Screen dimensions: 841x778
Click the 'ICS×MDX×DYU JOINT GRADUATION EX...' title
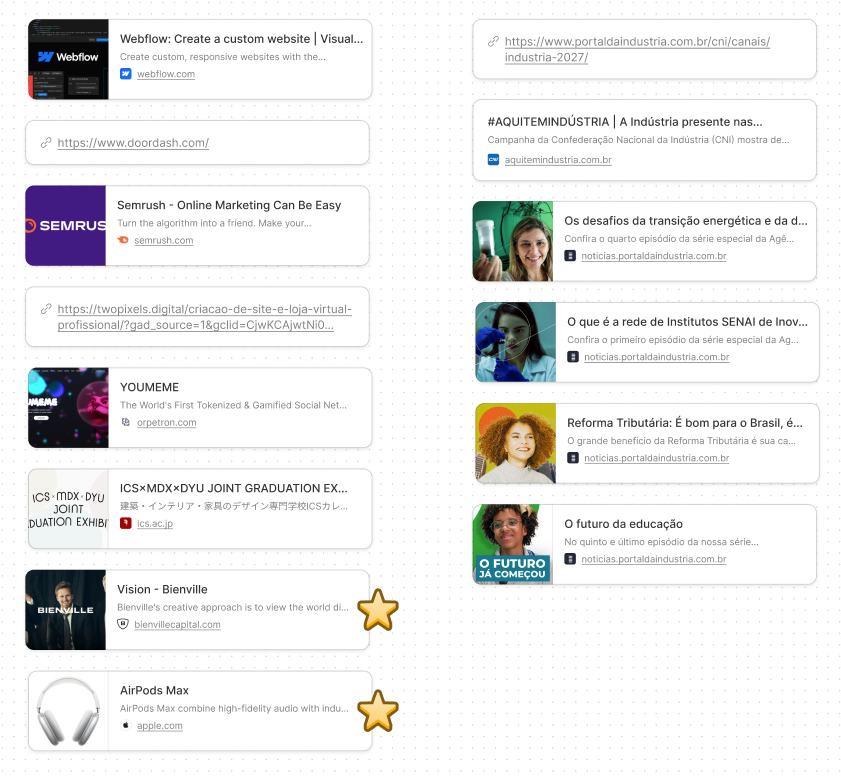[x=234, y=488]
